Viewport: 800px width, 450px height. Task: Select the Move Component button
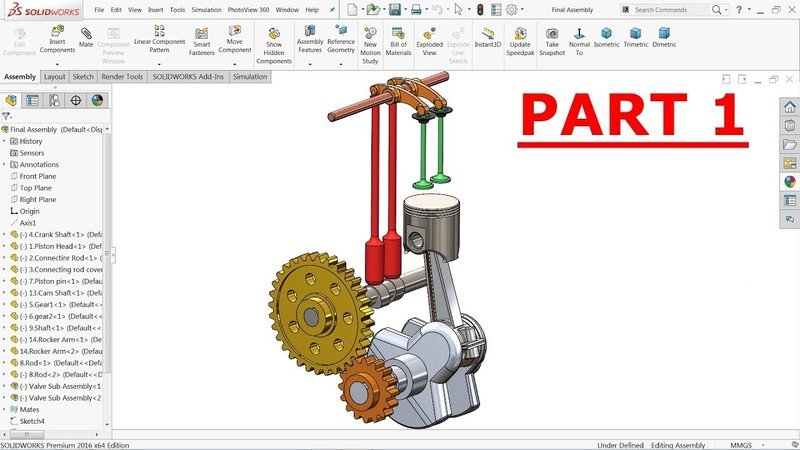click(235, 39)
